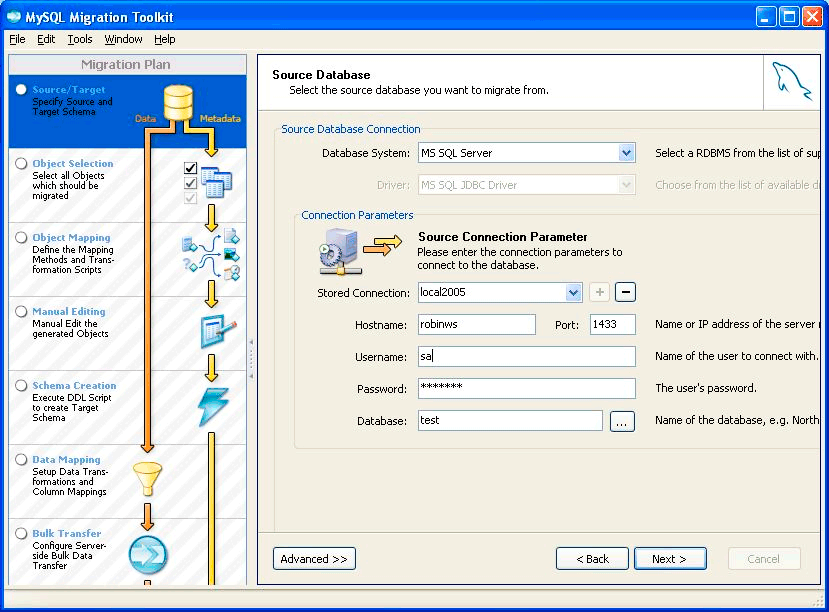This screenshot has width=829, height=612.
Task: Click the Source Connection Parameter heading
Action: coord(503,237)
